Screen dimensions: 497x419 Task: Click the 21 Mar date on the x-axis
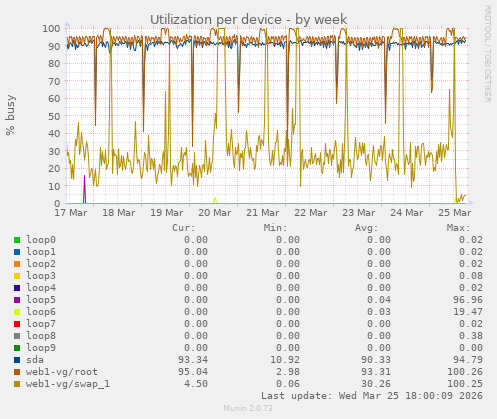tap(263, 213)
